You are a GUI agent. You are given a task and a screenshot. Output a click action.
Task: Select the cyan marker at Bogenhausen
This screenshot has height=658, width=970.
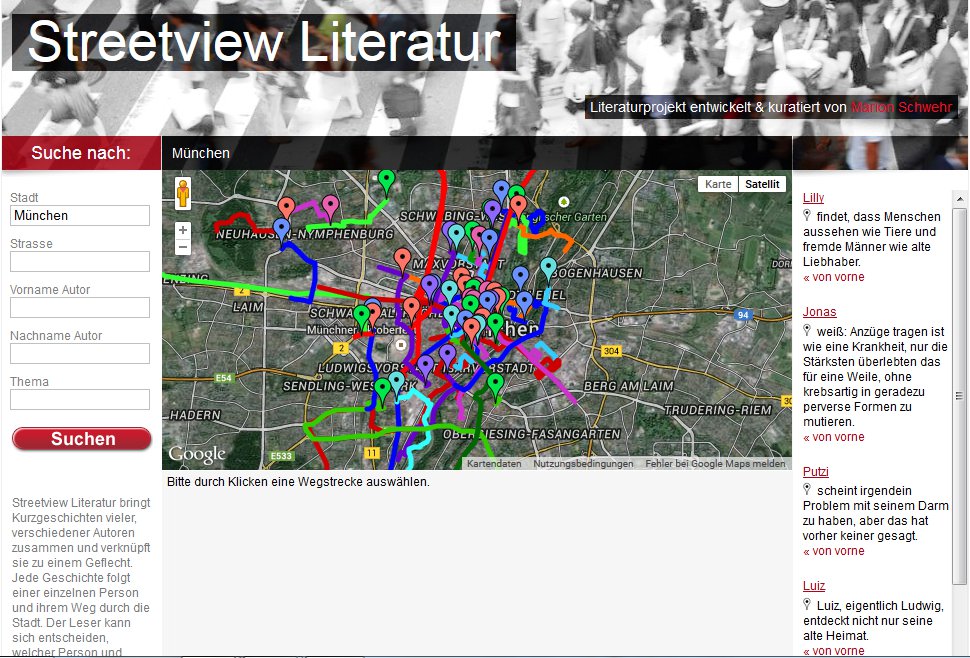(x=548, y=269)
